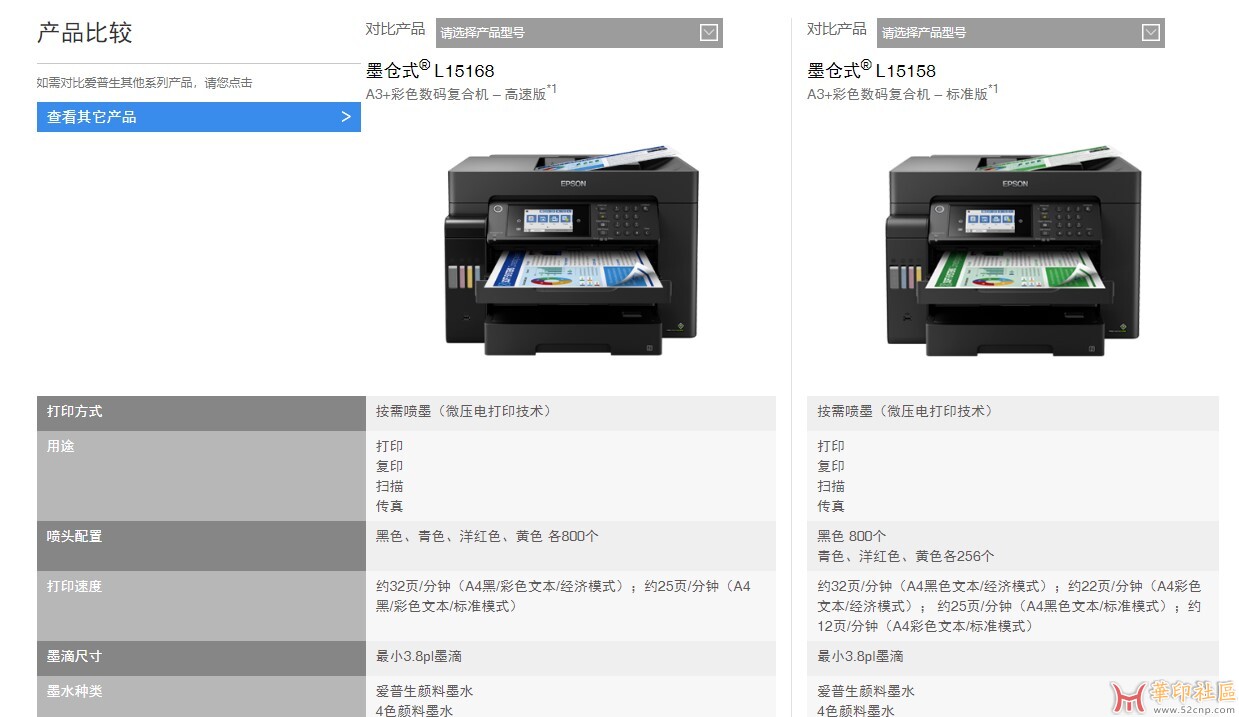Click dropdown arrow icon above L15158

[x=1151, y=33]
